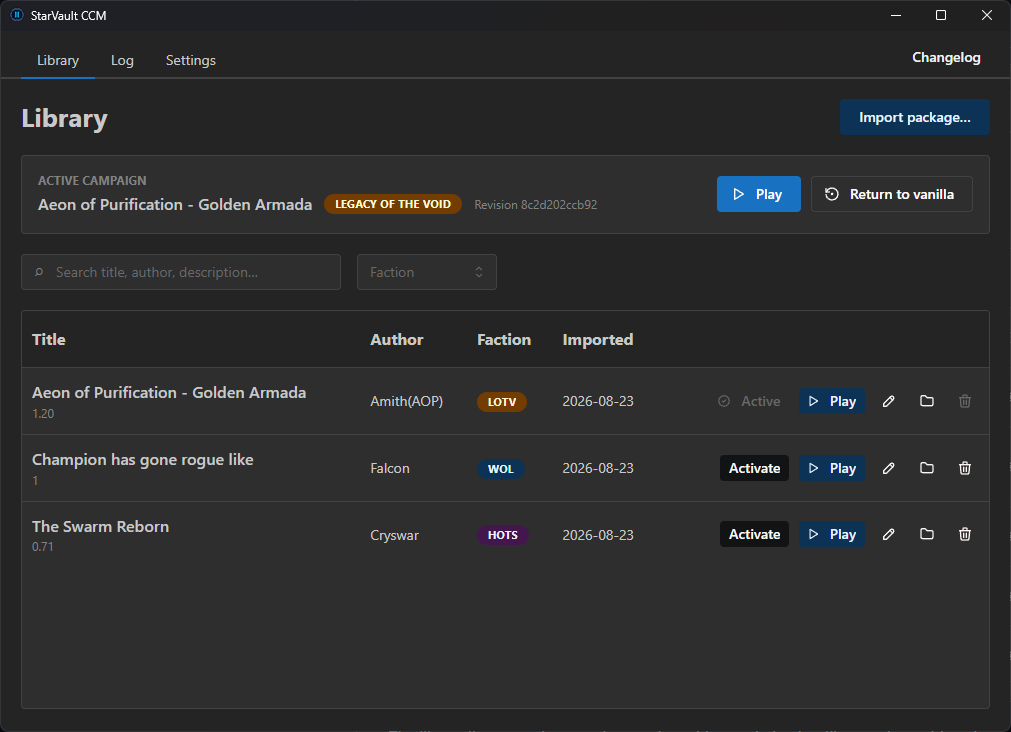Open folder for The Swarm Reborn
1011x732 pixels.
point(927,534)
